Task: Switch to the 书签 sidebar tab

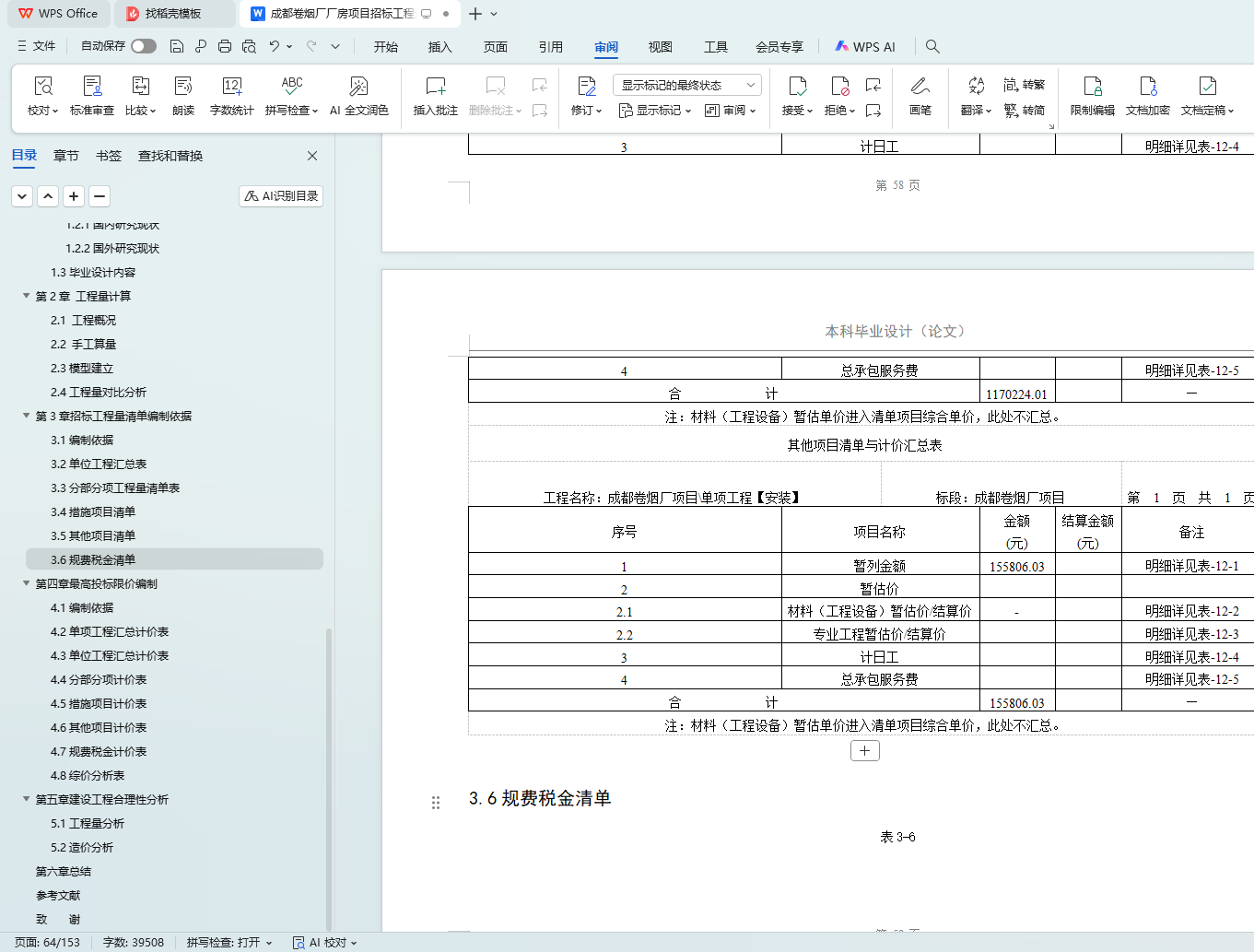Action: click(109, 156)
